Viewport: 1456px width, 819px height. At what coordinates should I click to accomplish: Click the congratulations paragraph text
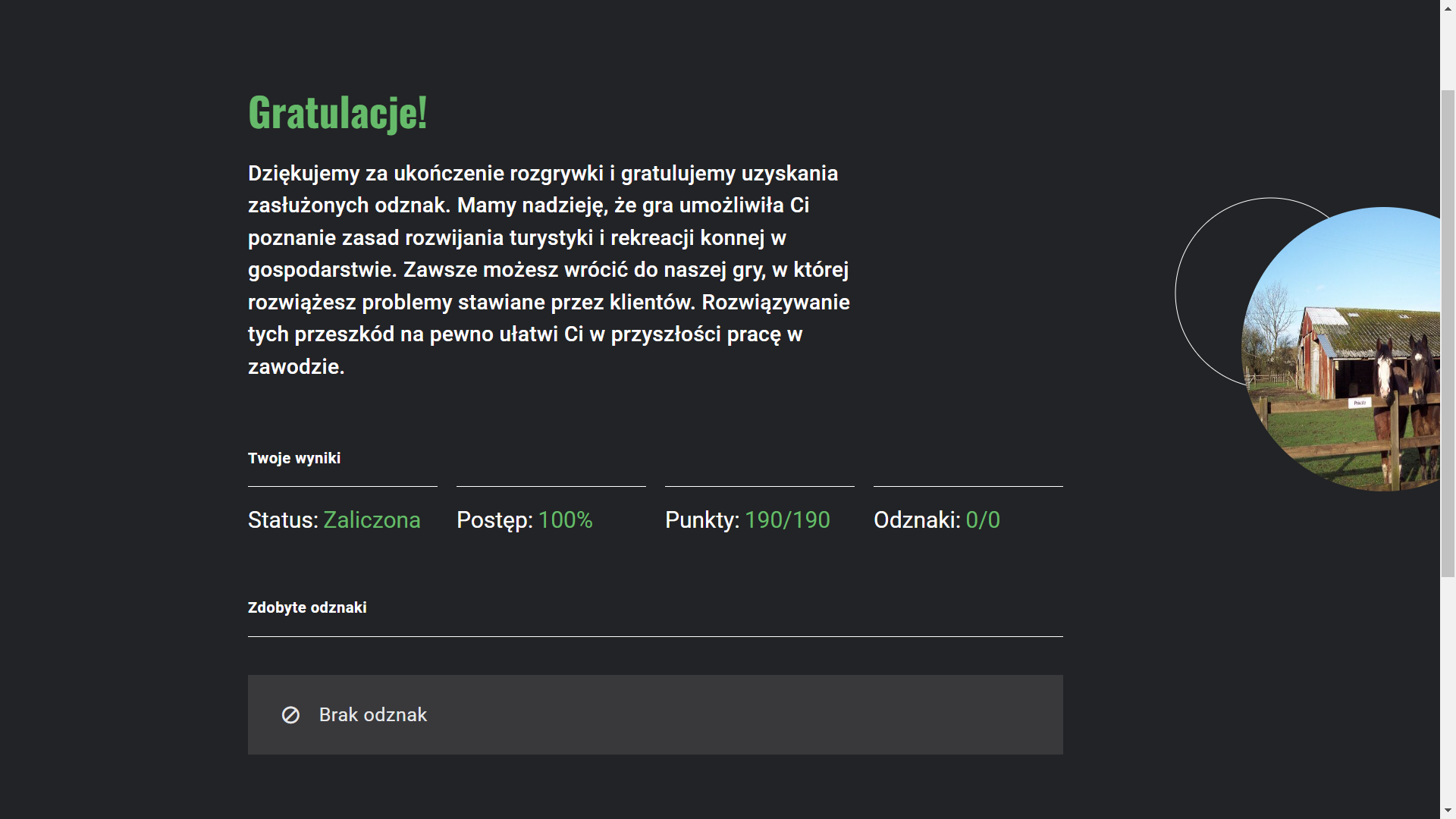tap(549, 270)
